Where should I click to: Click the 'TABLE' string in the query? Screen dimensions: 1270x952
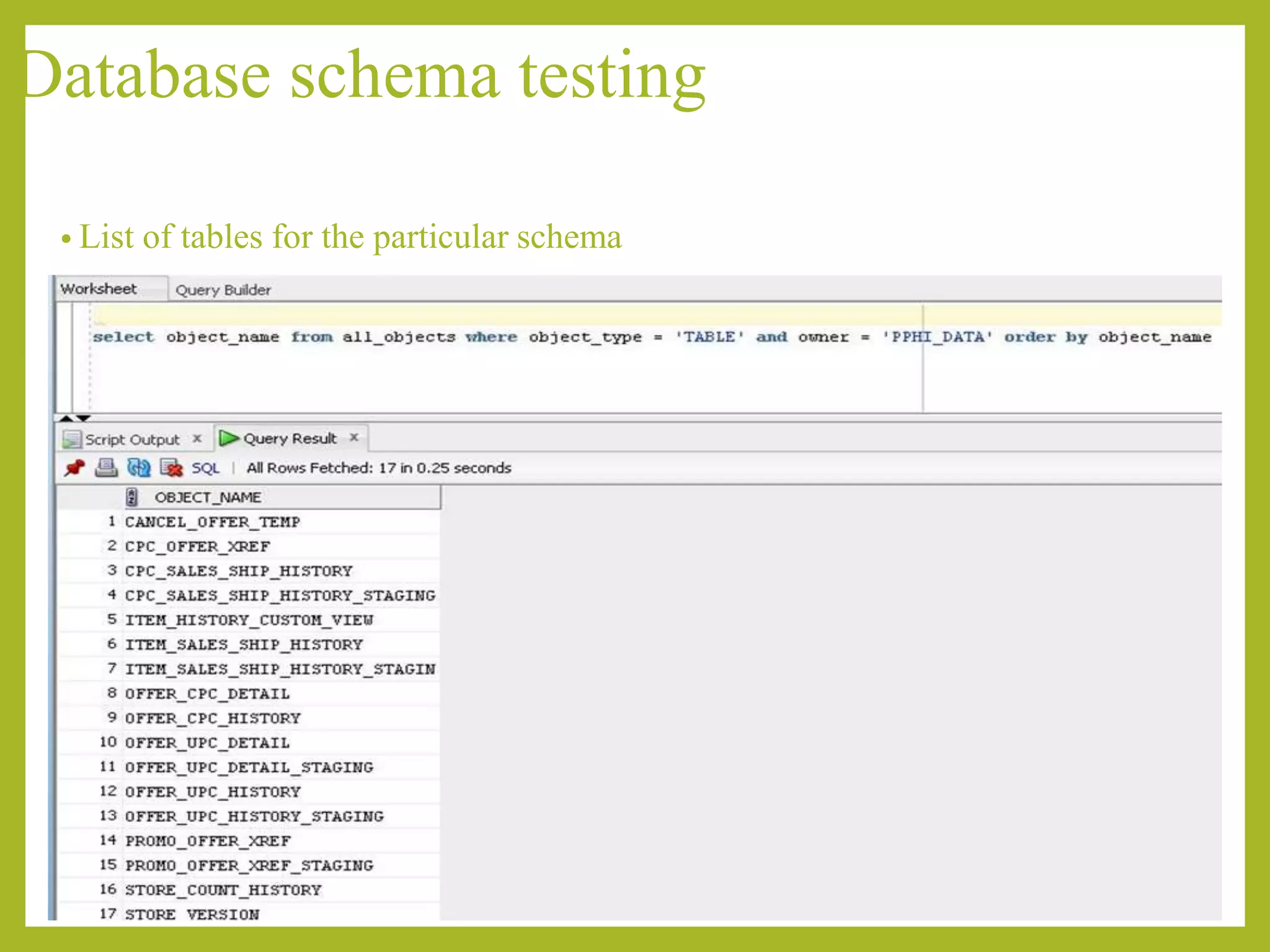tap(709, 337)
